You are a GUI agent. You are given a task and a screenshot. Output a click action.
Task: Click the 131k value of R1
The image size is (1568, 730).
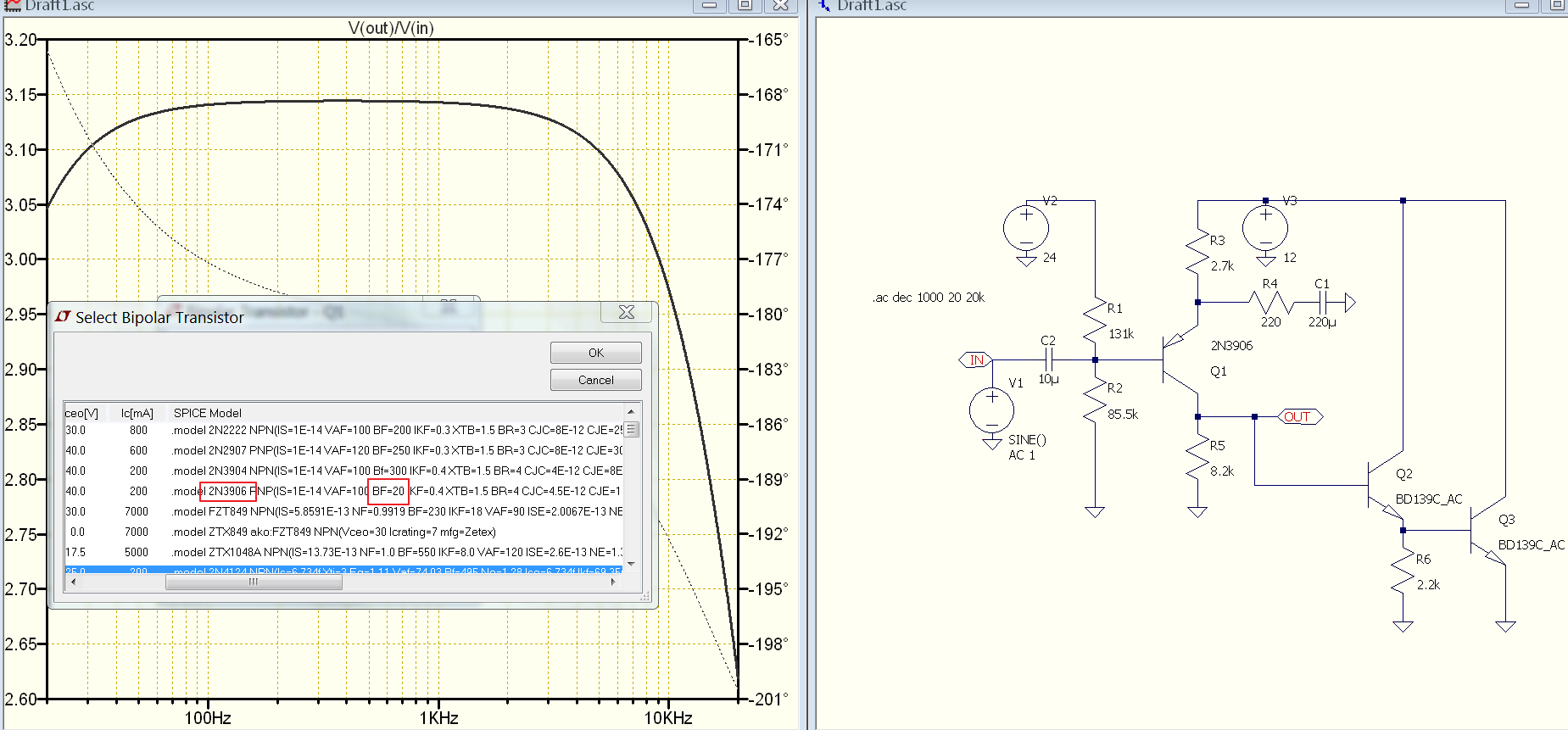[x=1121, y=333]
